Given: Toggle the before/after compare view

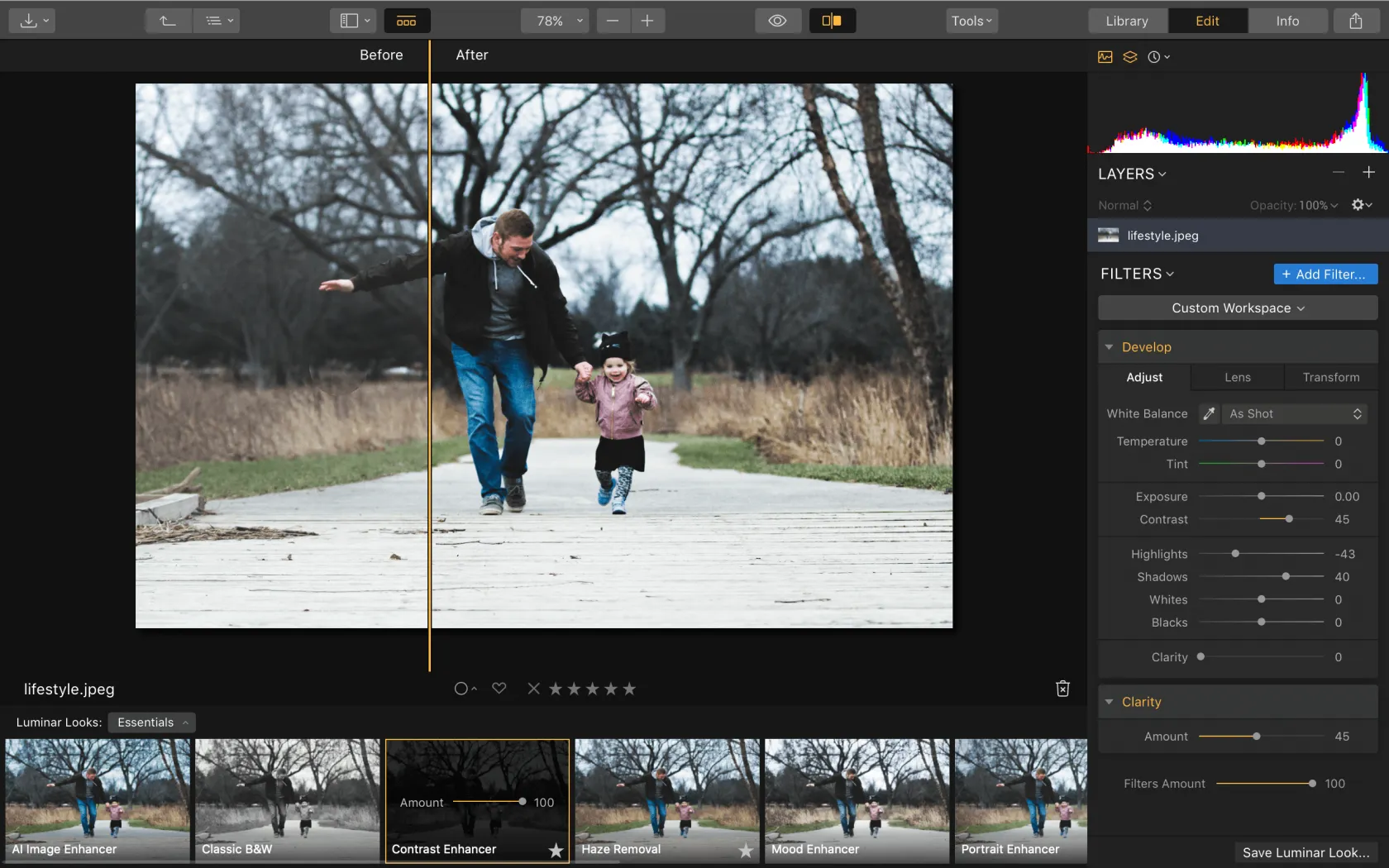Looking at the screenshot, I should pos(832,21).
